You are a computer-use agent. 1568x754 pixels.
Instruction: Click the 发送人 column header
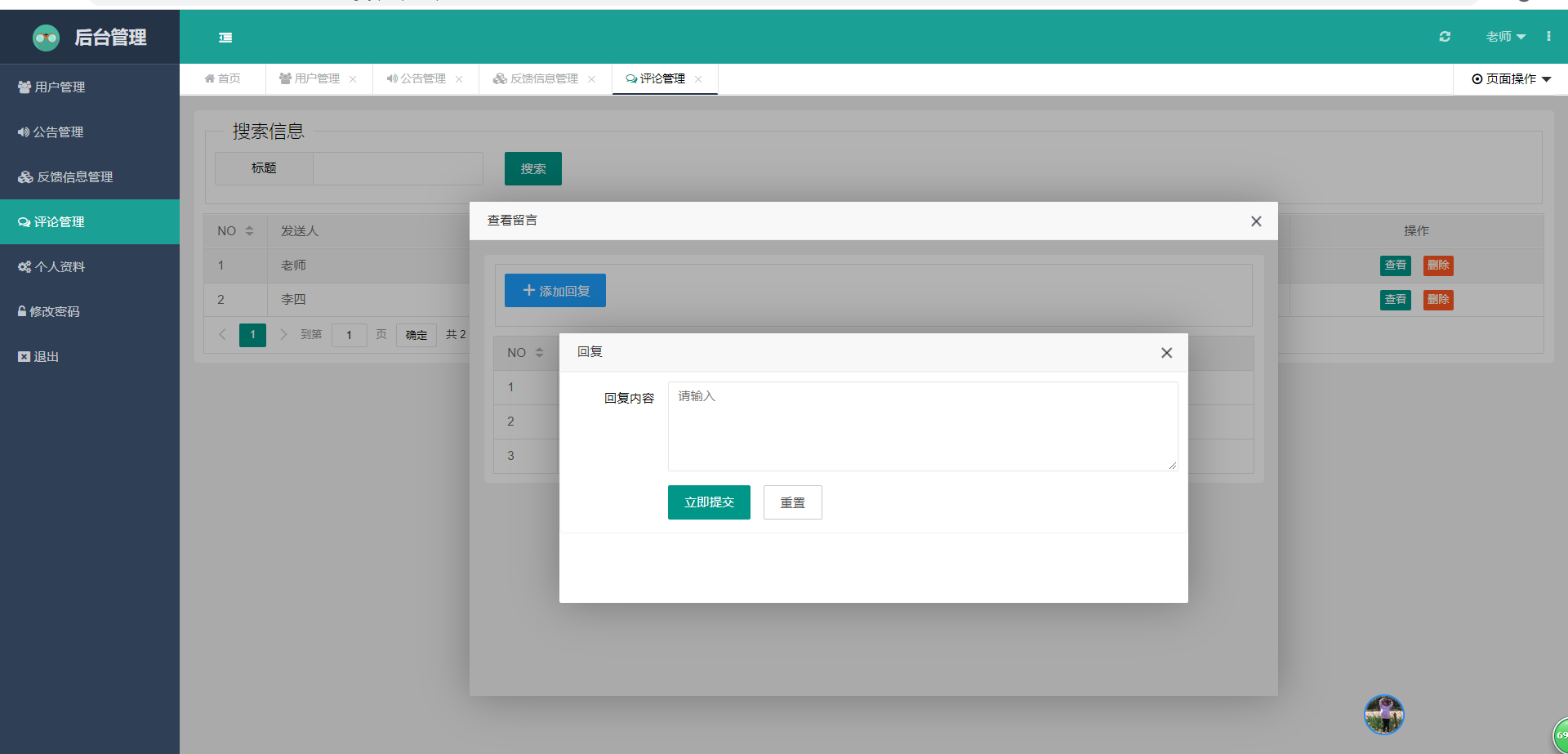pos(300,231)
